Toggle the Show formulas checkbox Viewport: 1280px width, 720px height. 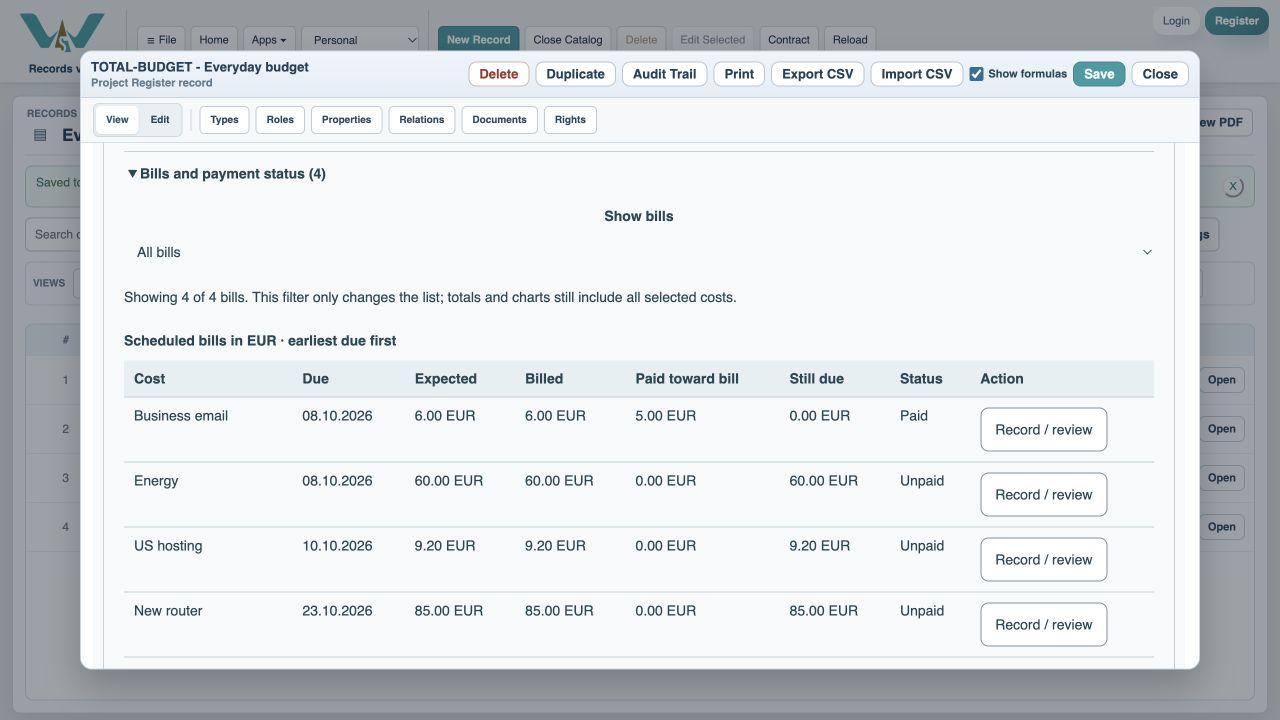click(976, 74)
